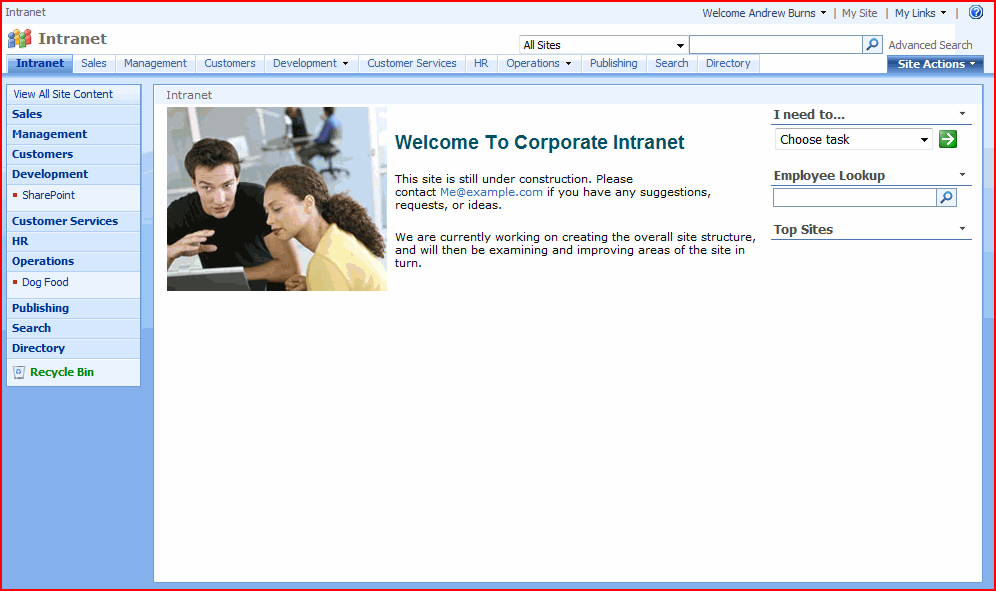Open the Site Actions menu

[x=935, y=64]
